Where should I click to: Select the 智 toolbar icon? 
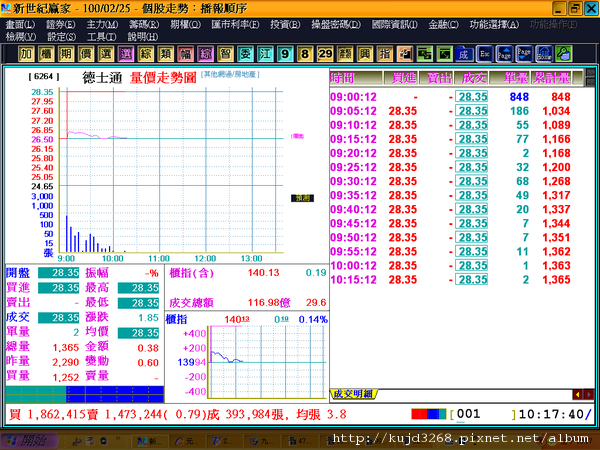pos(225,54)
